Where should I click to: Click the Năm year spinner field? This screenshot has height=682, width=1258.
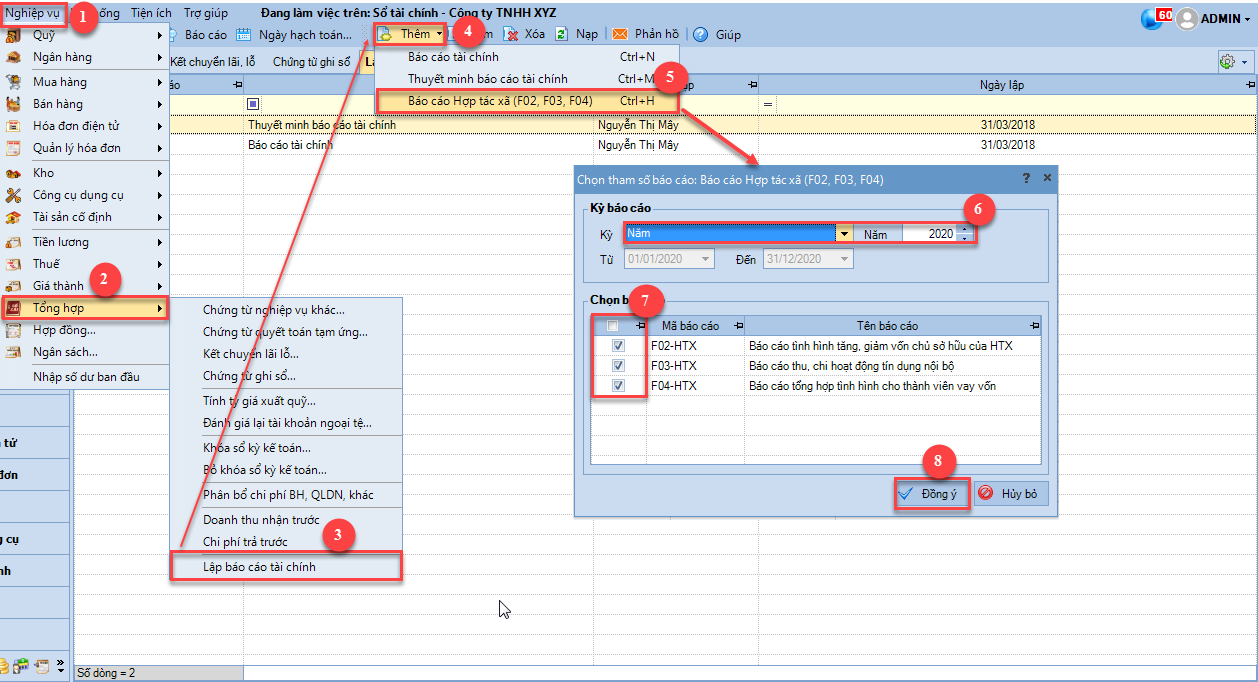point(928,234)
